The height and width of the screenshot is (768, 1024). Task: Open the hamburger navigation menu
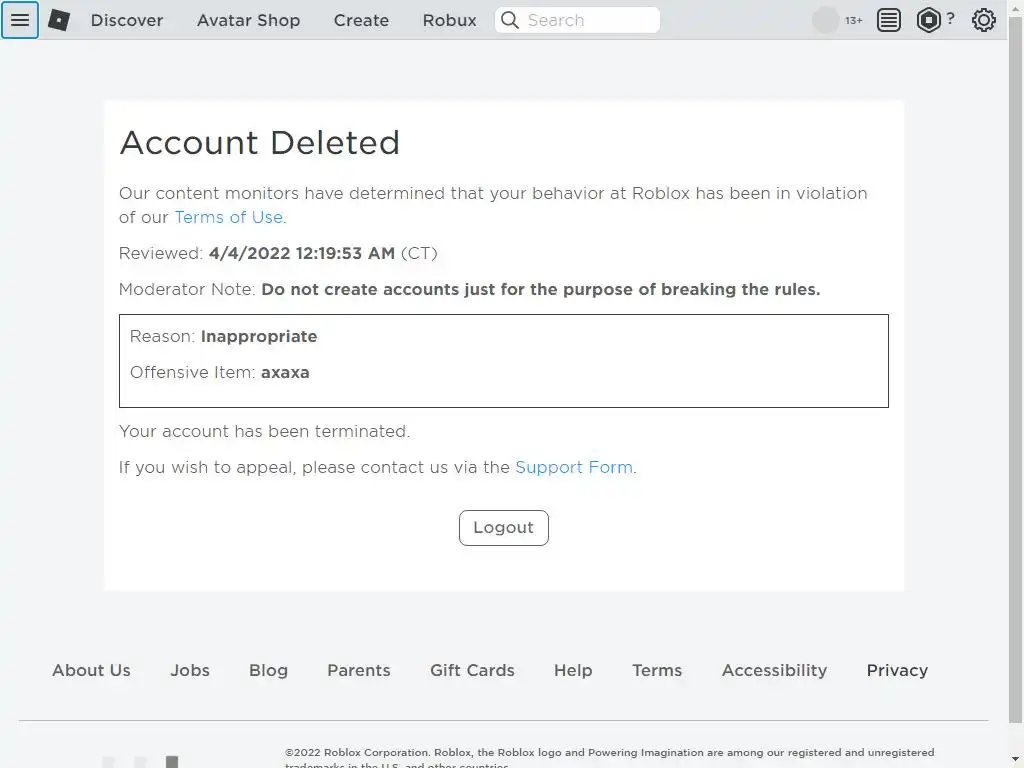click(x=20, y=20)
